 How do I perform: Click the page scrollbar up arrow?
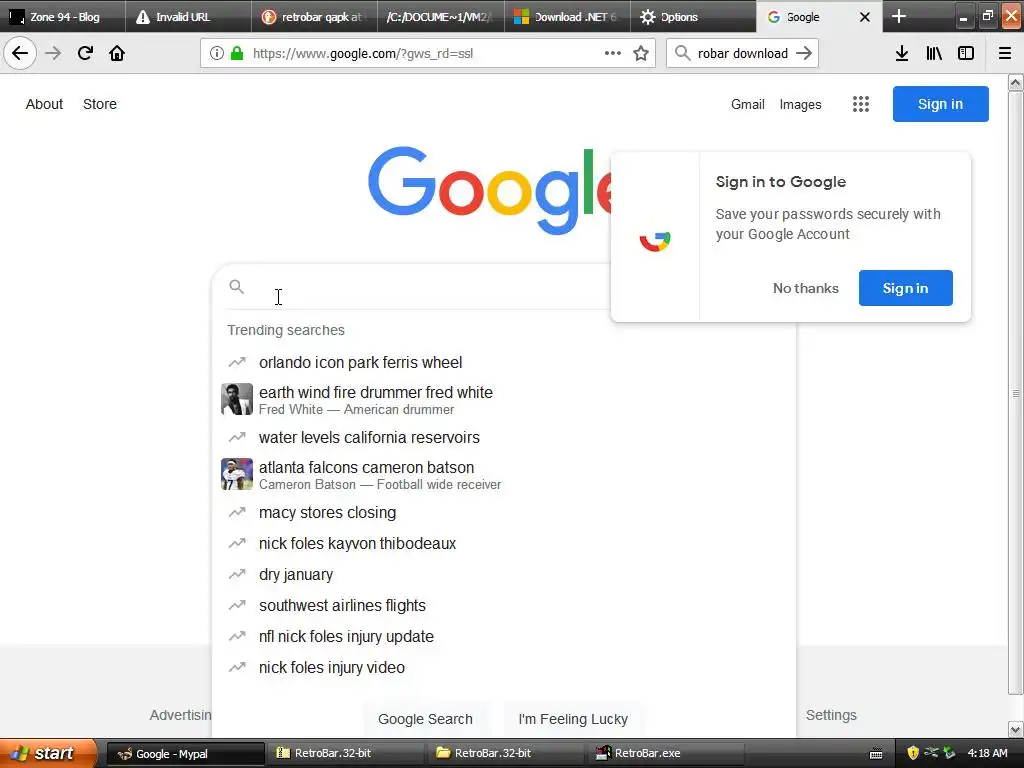1016,83
